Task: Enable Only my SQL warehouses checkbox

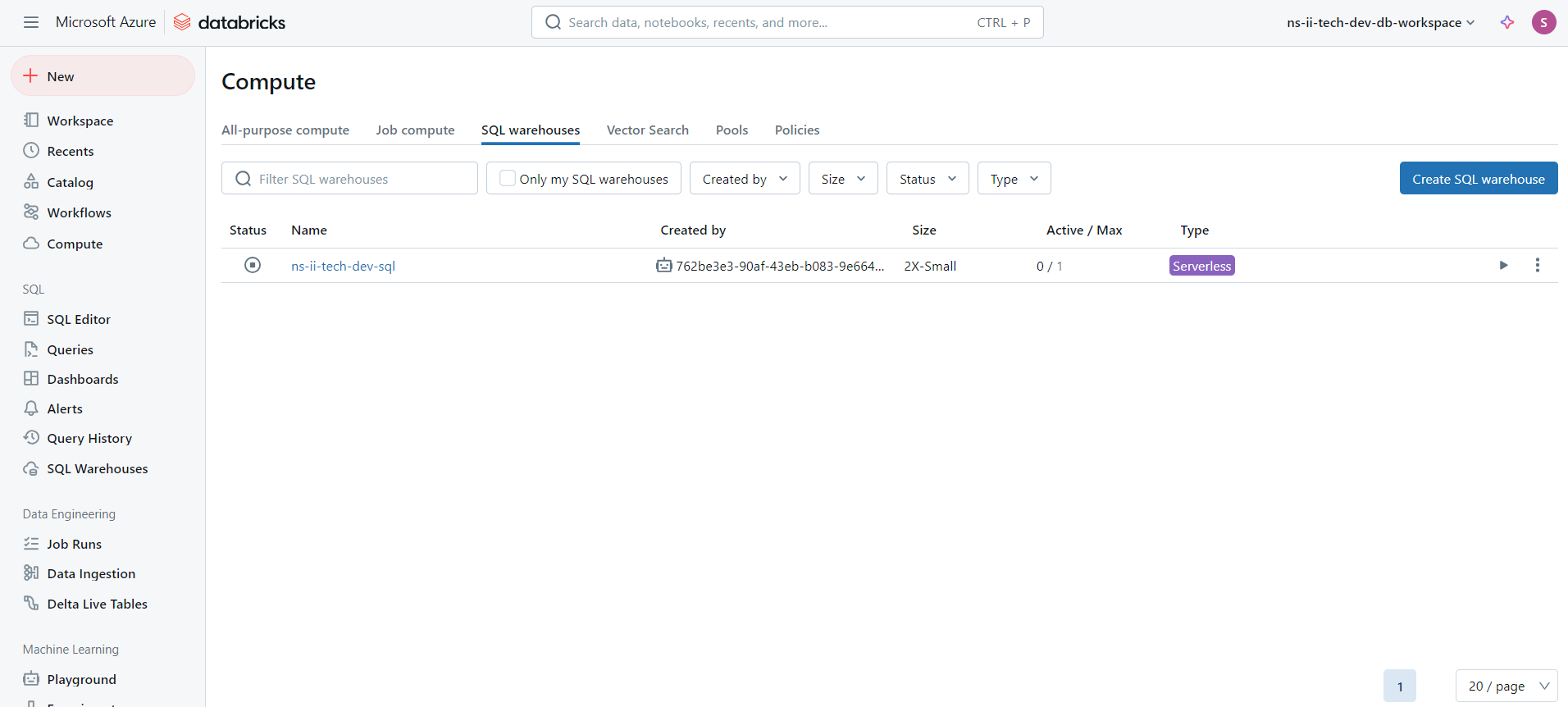Action: [508, 178]
